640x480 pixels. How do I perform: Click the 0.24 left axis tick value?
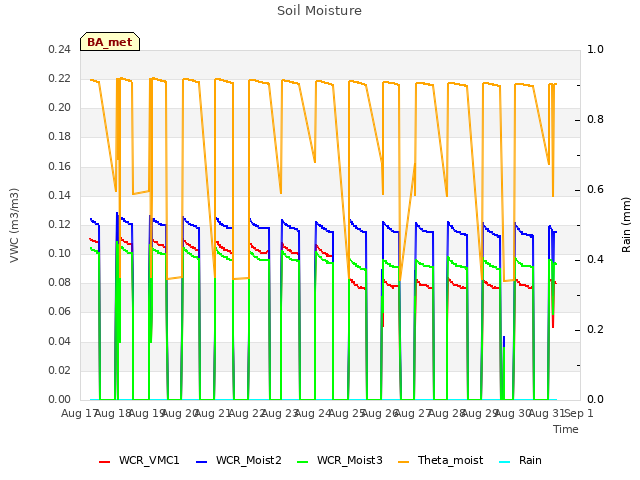point(60,49)
